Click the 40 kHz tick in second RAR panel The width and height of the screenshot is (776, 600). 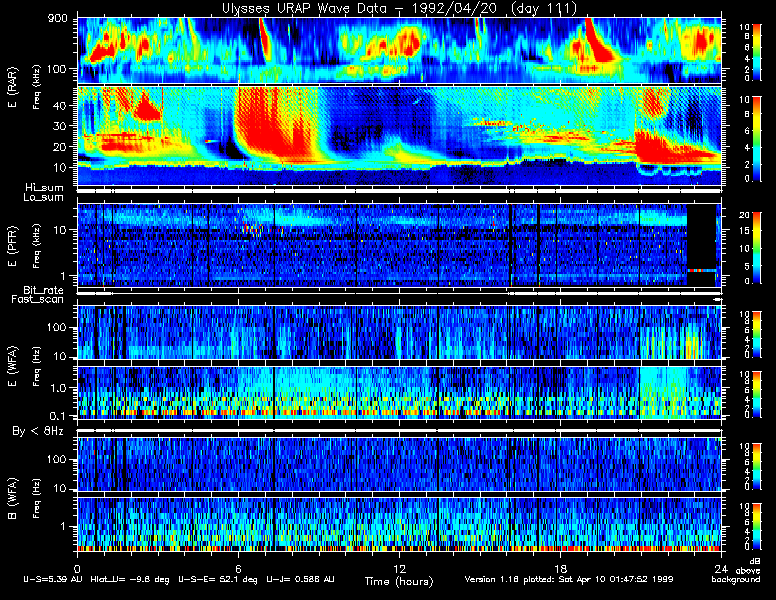(x=60, y=105)
